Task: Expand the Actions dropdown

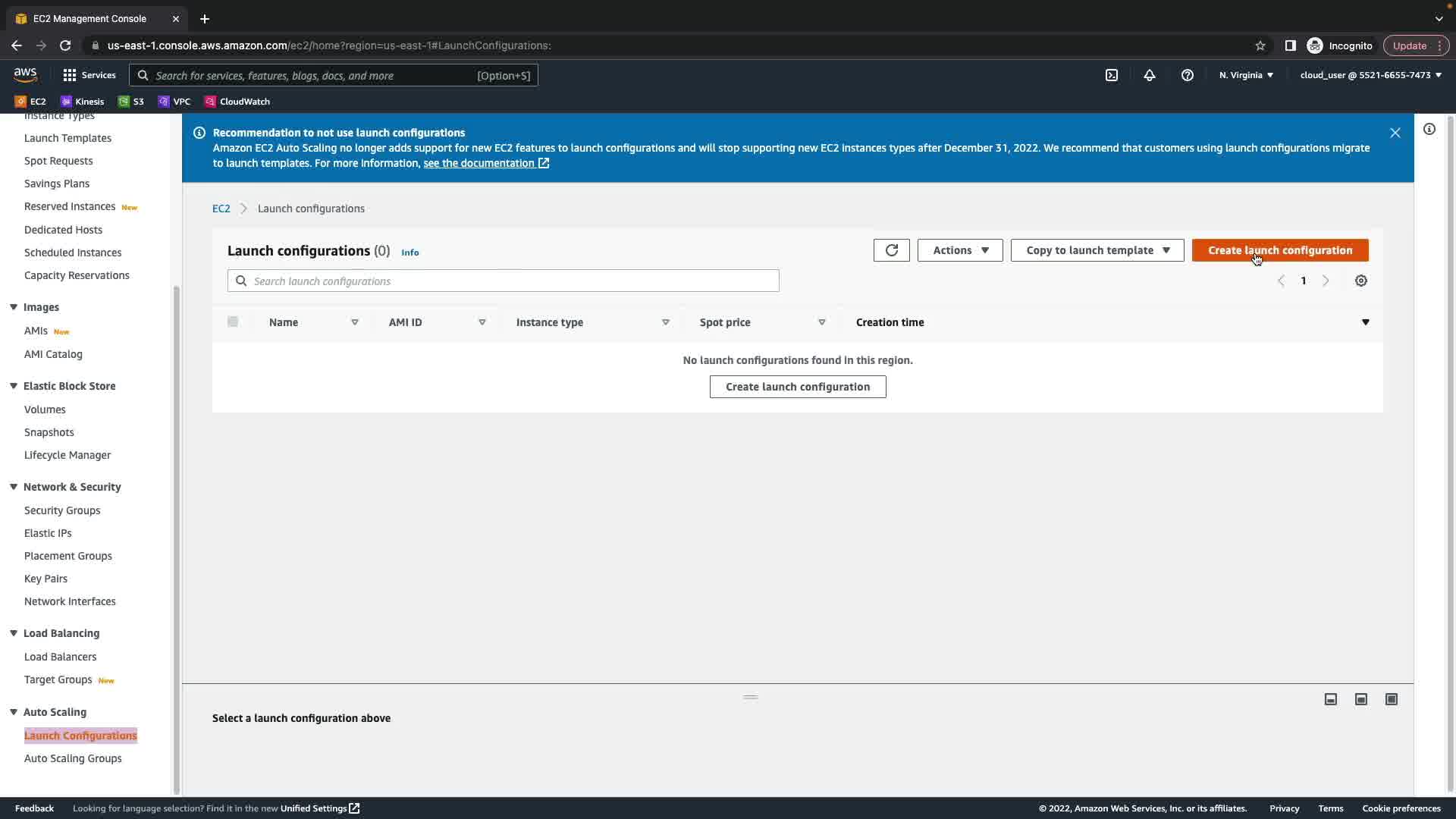Action: pyautogui.click(x=959, y=250)
